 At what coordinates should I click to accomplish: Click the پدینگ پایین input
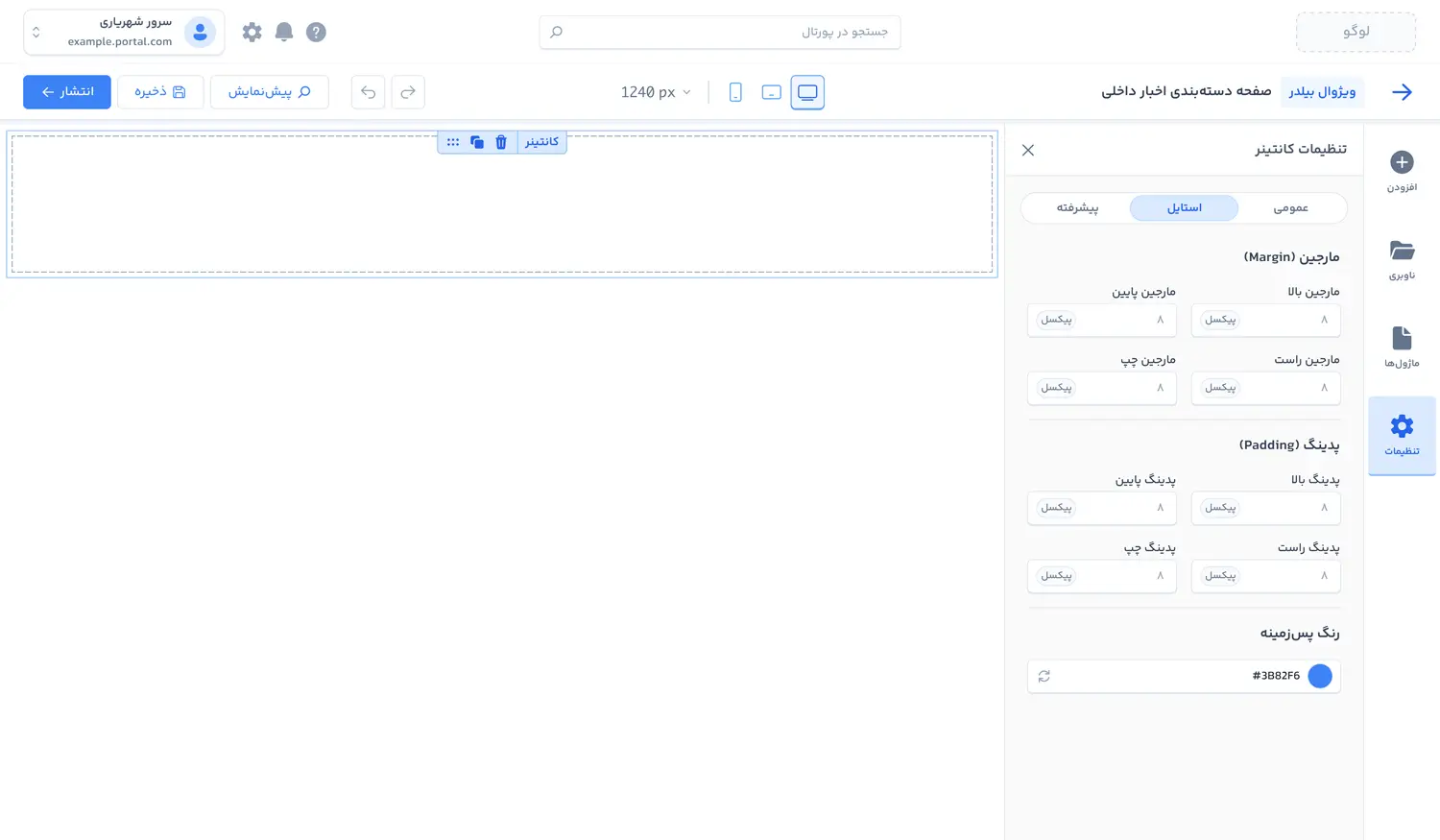1102,508
